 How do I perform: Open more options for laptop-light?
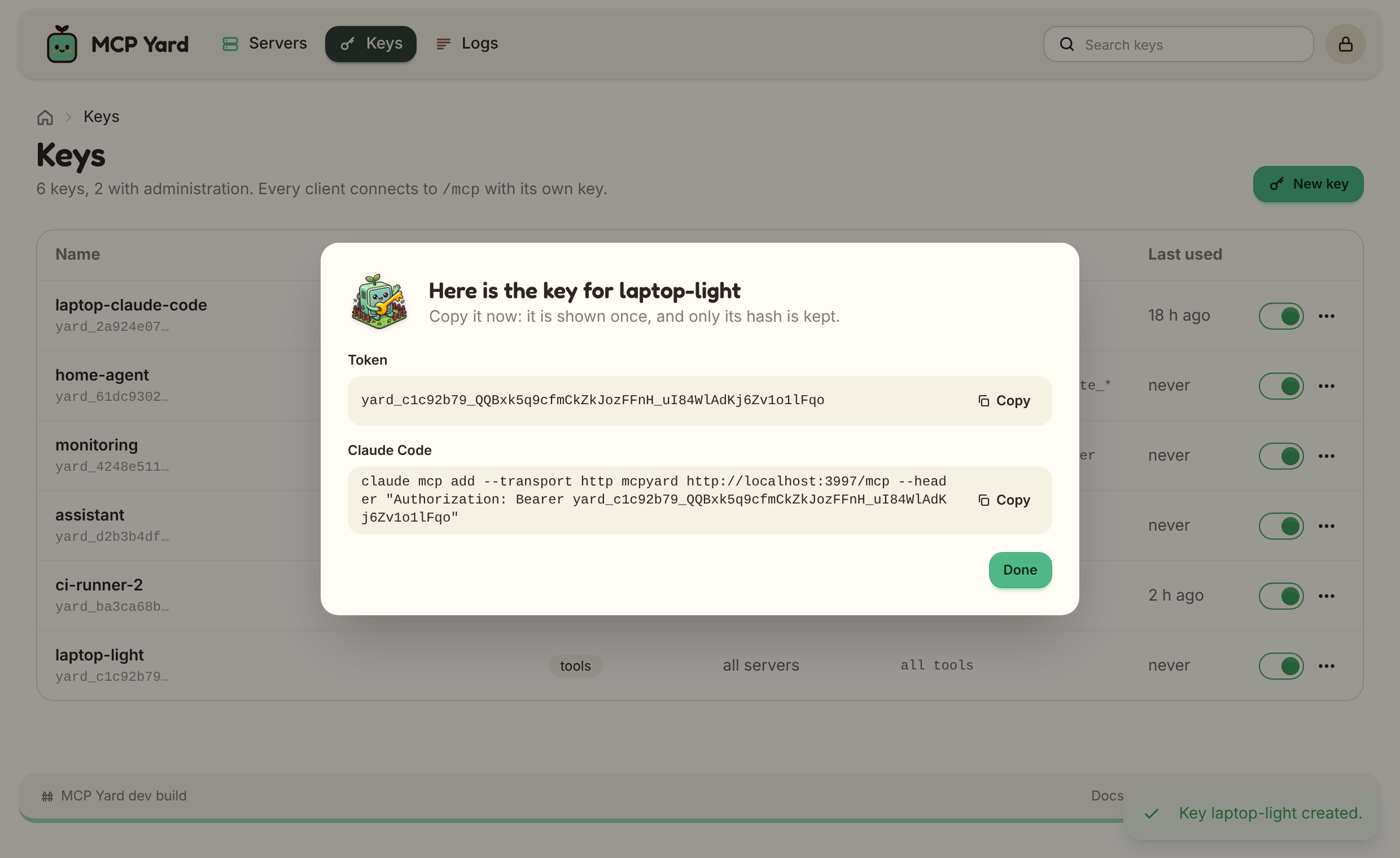[x=1326, y=666]
